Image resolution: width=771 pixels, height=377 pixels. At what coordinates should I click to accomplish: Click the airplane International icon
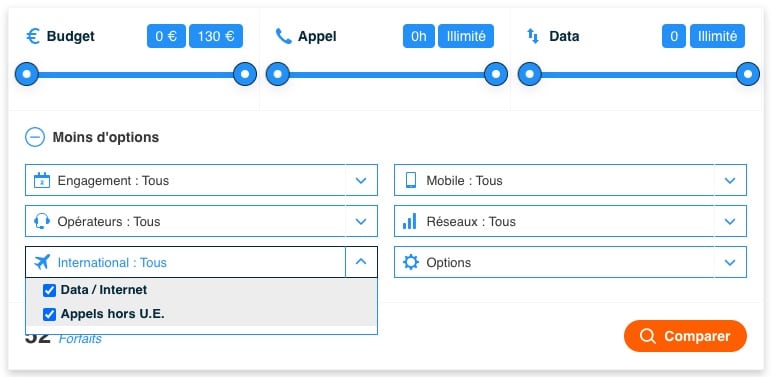pyautogui.click(x=42, y=262)
